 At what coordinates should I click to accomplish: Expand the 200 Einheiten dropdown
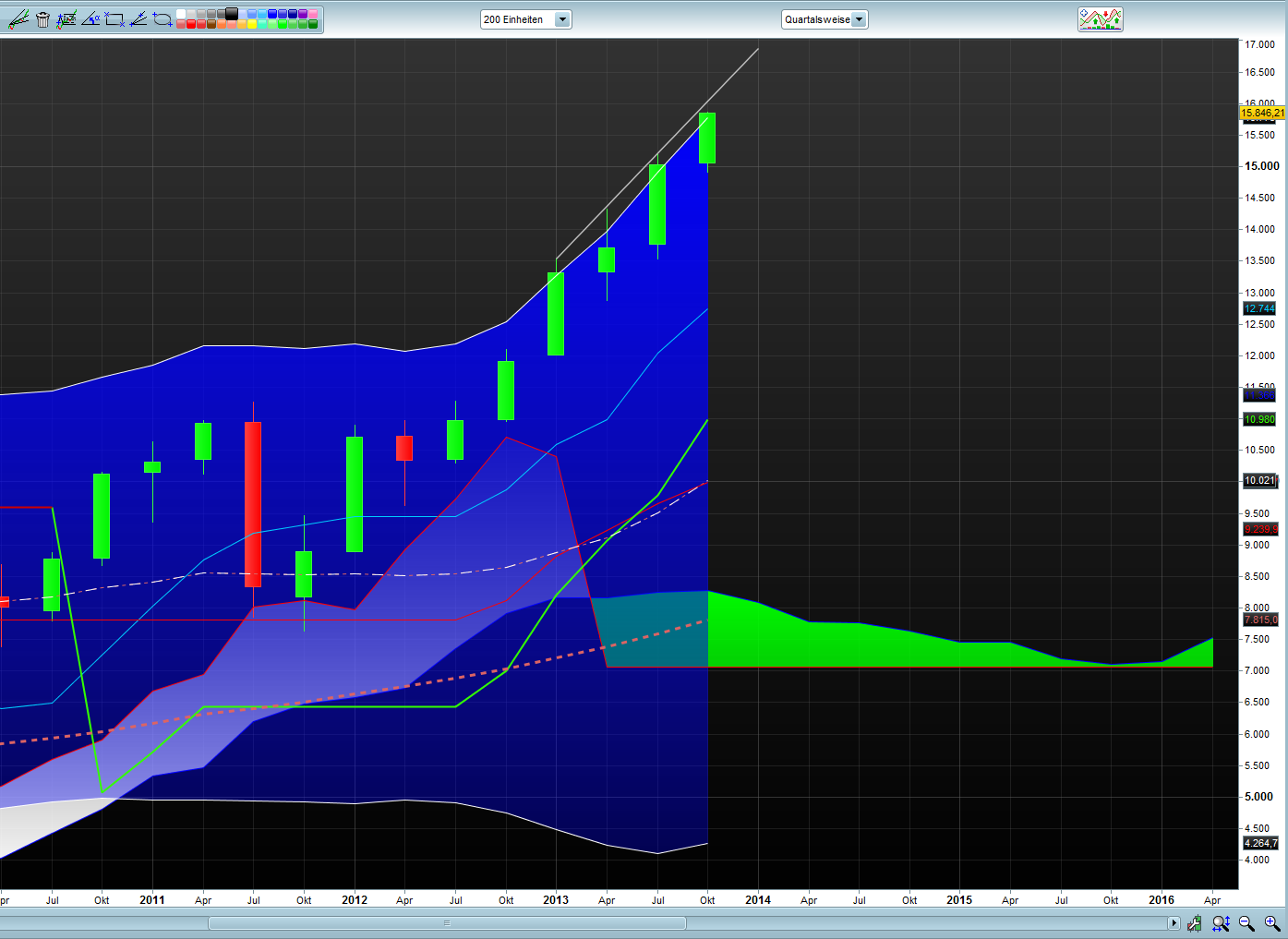tap(562, 19)
